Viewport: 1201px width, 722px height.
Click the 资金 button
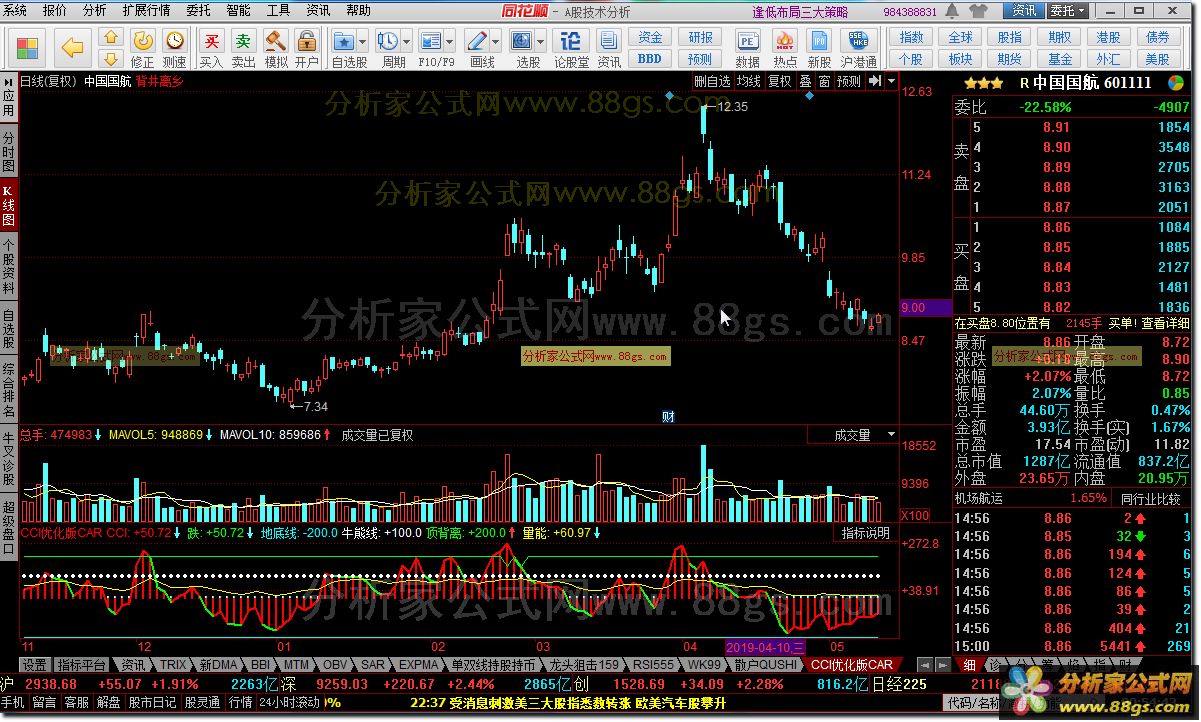coord(650,37)
